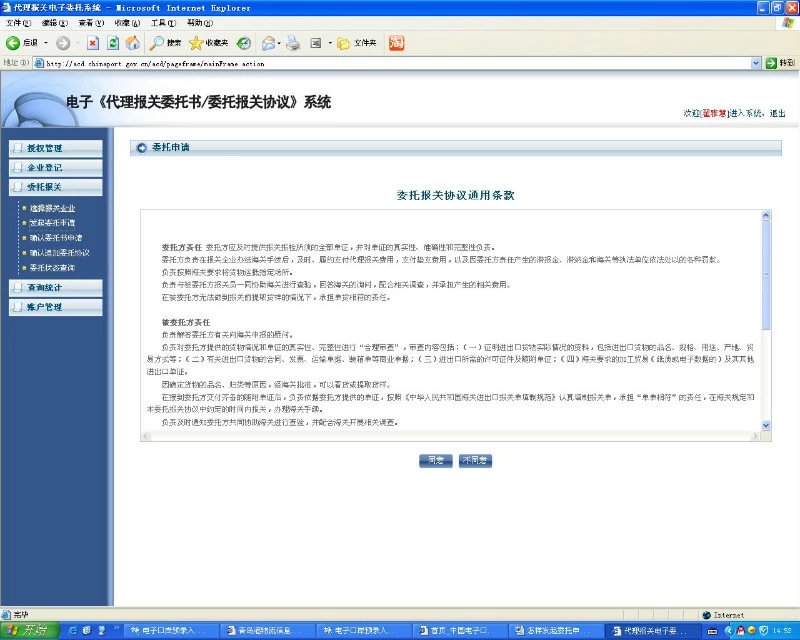Click the system tray clock
Viewport: 800px width, 640px height.
tap(782, 631)
